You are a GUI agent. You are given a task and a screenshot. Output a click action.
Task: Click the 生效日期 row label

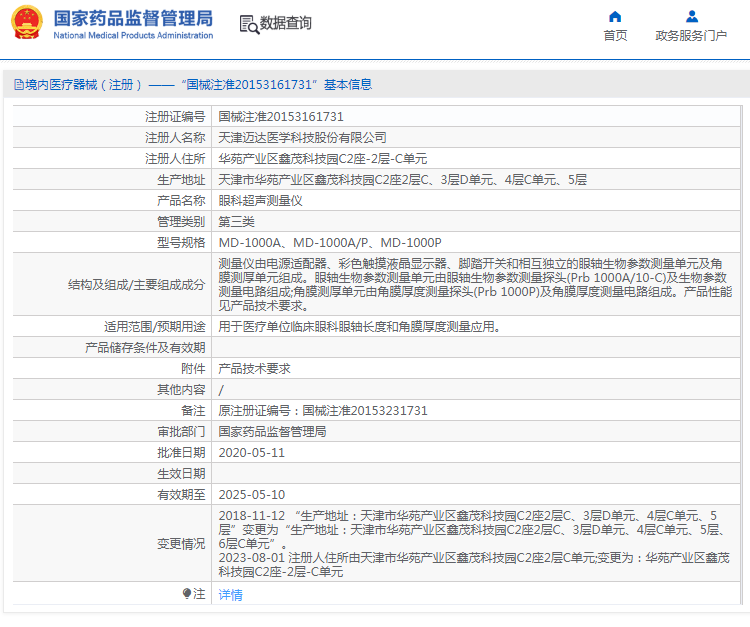point(181,474)
